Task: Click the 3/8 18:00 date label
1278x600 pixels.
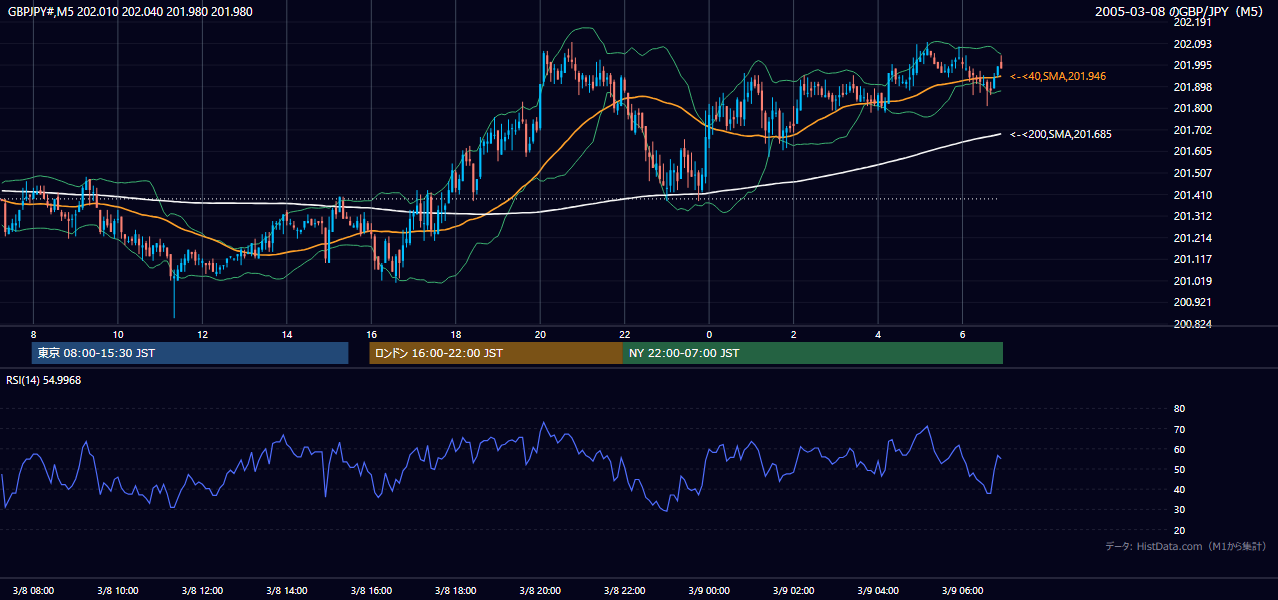Action: [x=456, y=590]
